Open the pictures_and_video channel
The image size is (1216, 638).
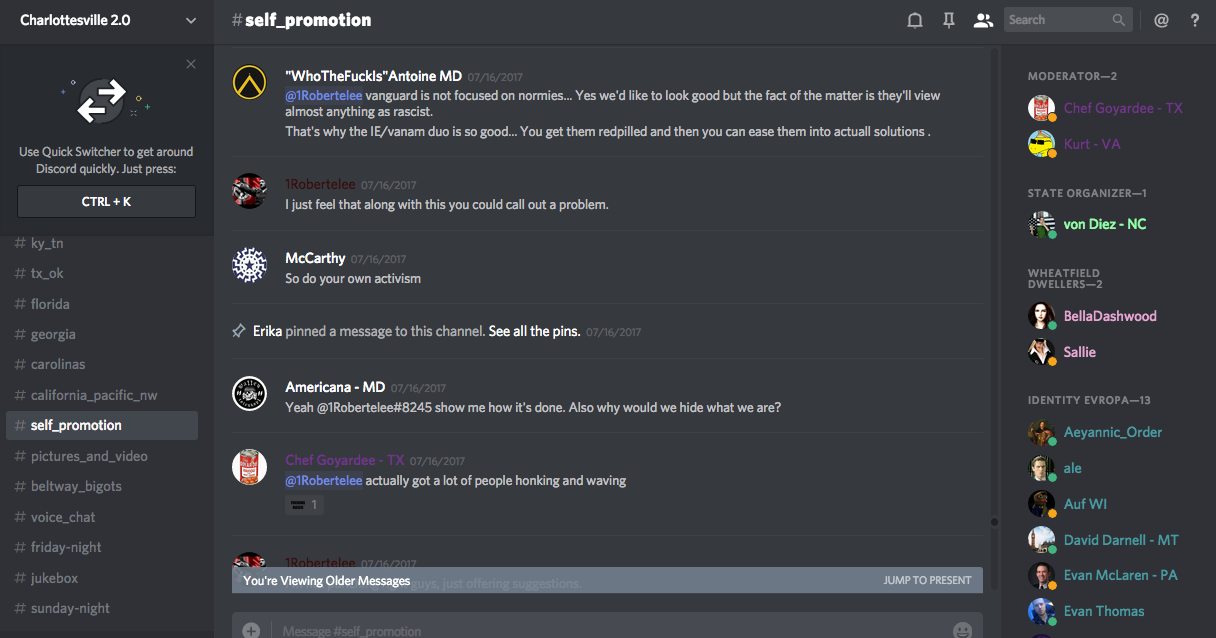89,456
